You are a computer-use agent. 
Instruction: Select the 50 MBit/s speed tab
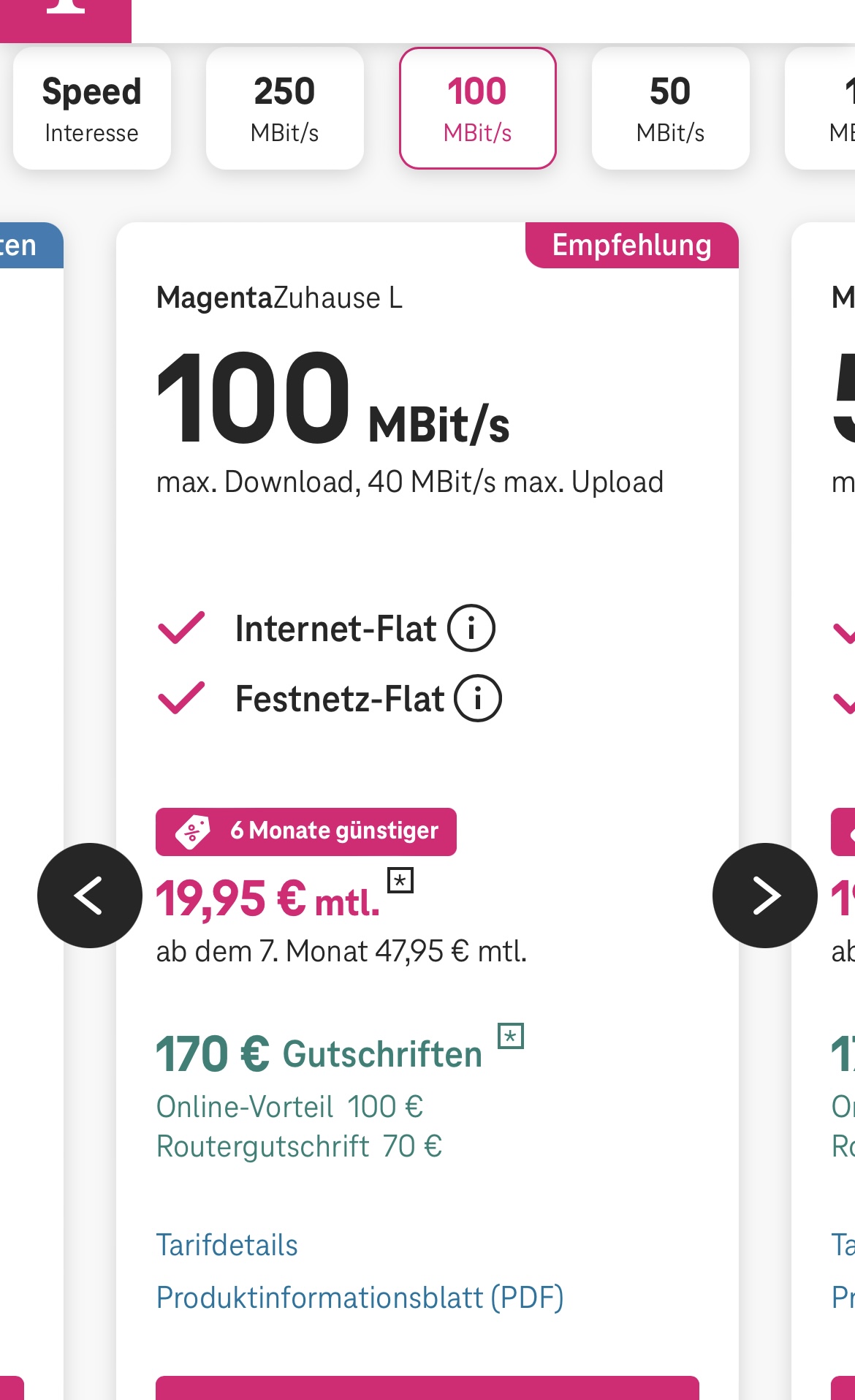[671, 108]
